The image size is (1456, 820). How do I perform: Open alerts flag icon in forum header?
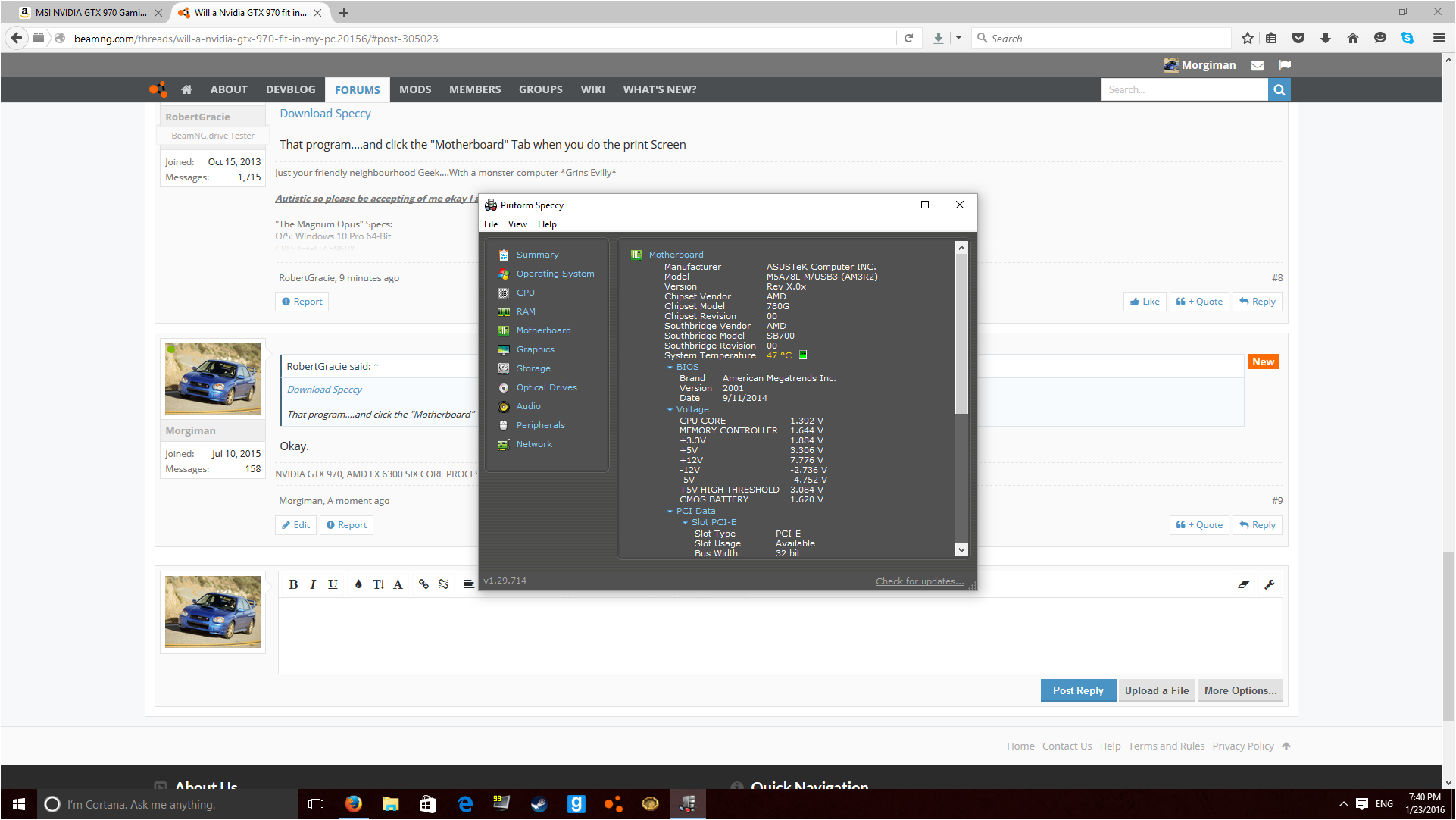tap(1285, 65)
